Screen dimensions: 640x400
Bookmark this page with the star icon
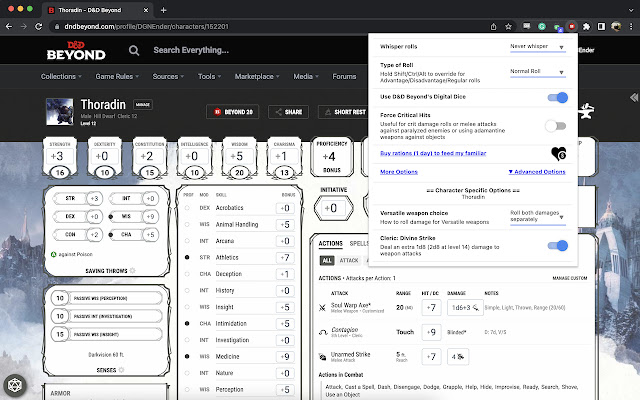[x=508, y=27]
